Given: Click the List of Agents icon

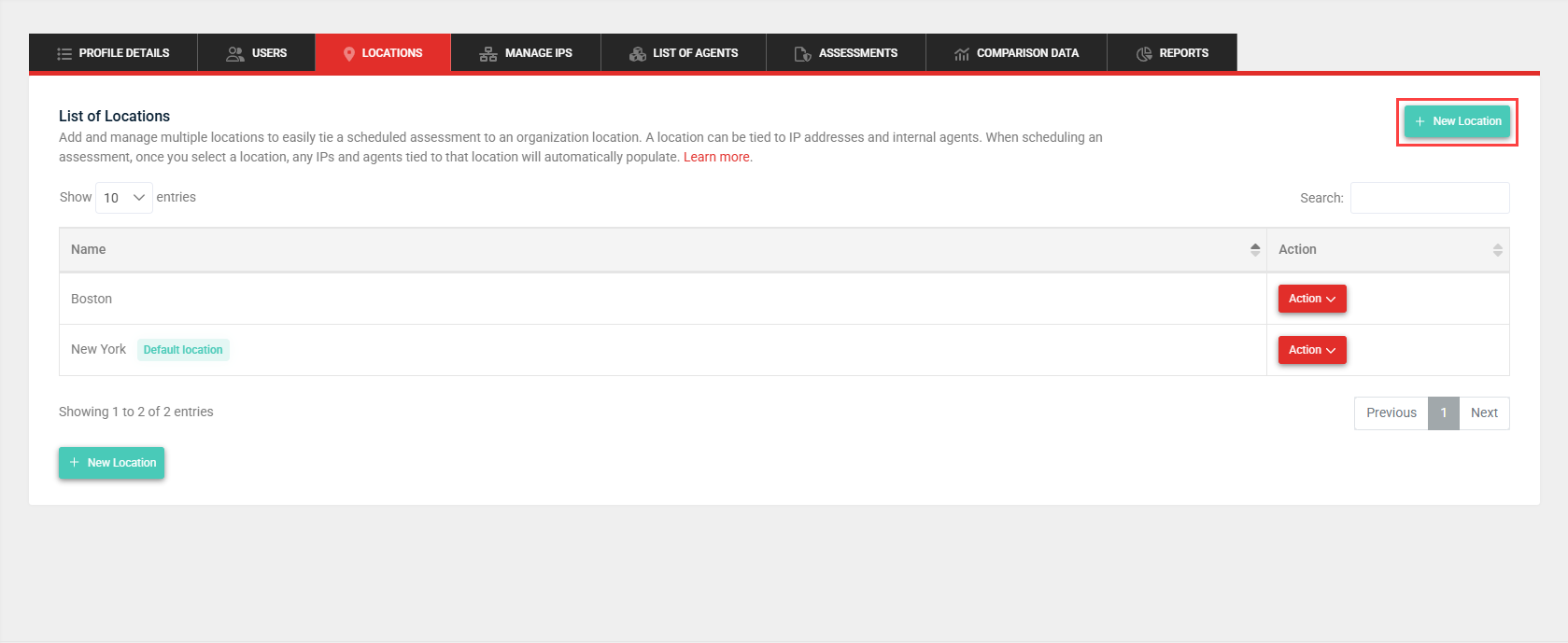Looking at the screenshot, I should (x=638, y=54).
